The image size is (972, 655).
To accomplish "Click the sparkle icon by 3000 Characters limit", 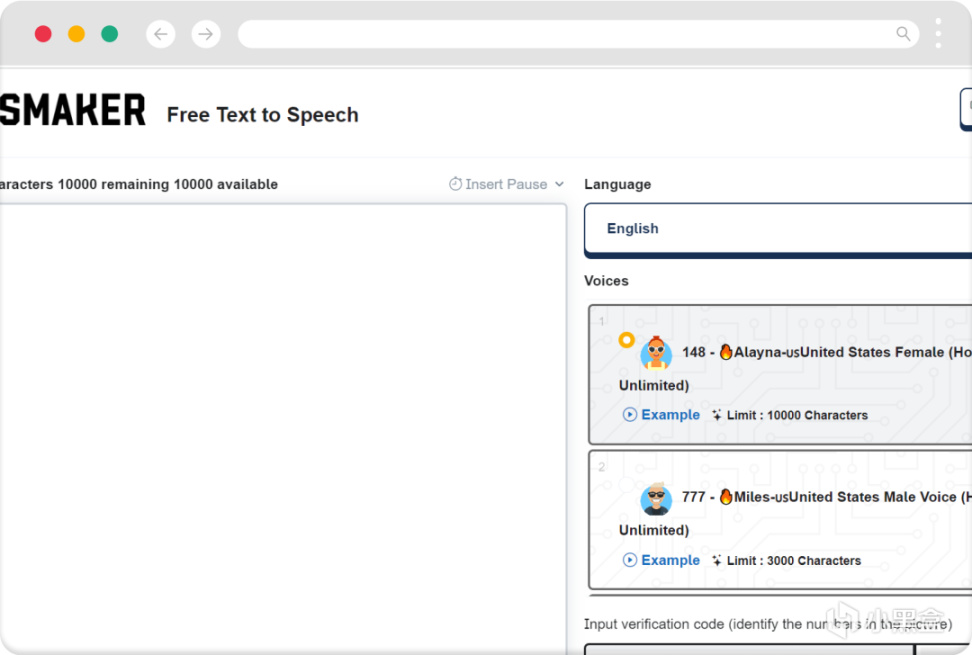I will pyautogui.click(x=717, y=561).
